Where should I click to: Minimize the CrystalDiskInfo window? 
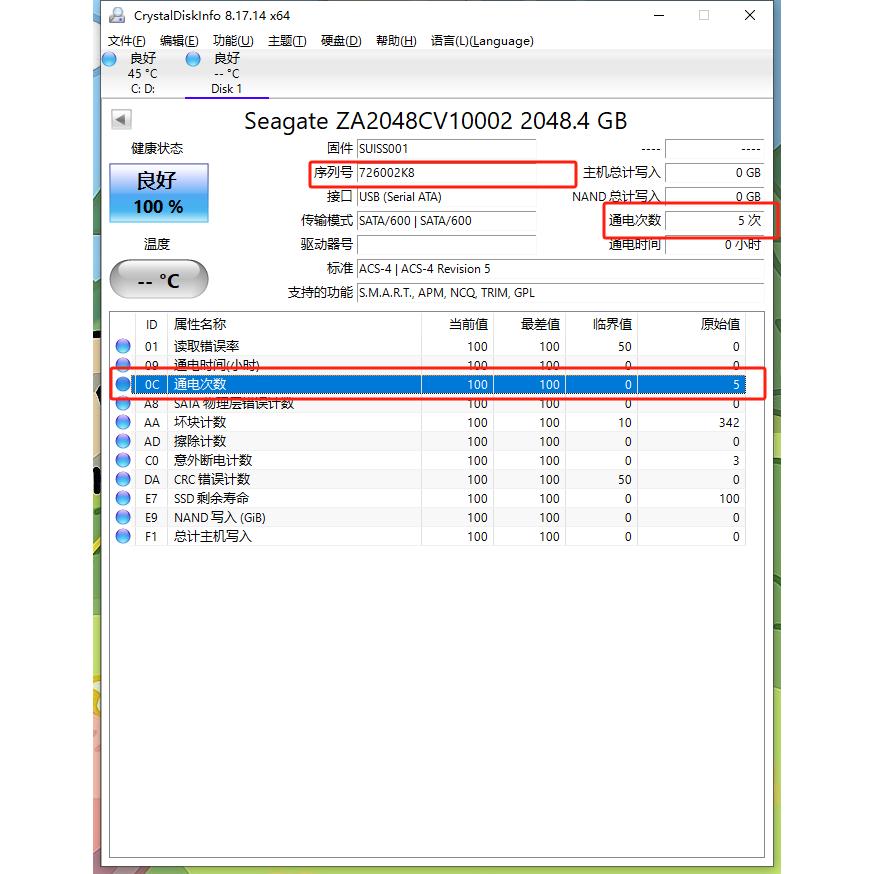pyautogui.click(x=659, y=15)
